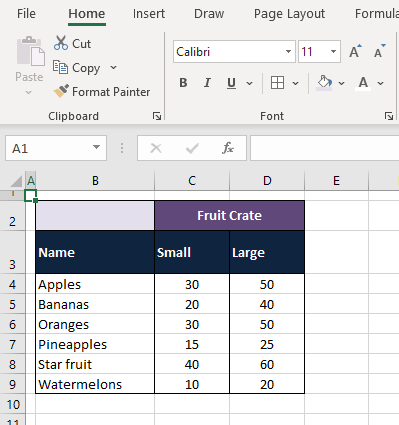Screen dimensions: 399x425
Task: Increase font size with larger A
Action: 355,52
